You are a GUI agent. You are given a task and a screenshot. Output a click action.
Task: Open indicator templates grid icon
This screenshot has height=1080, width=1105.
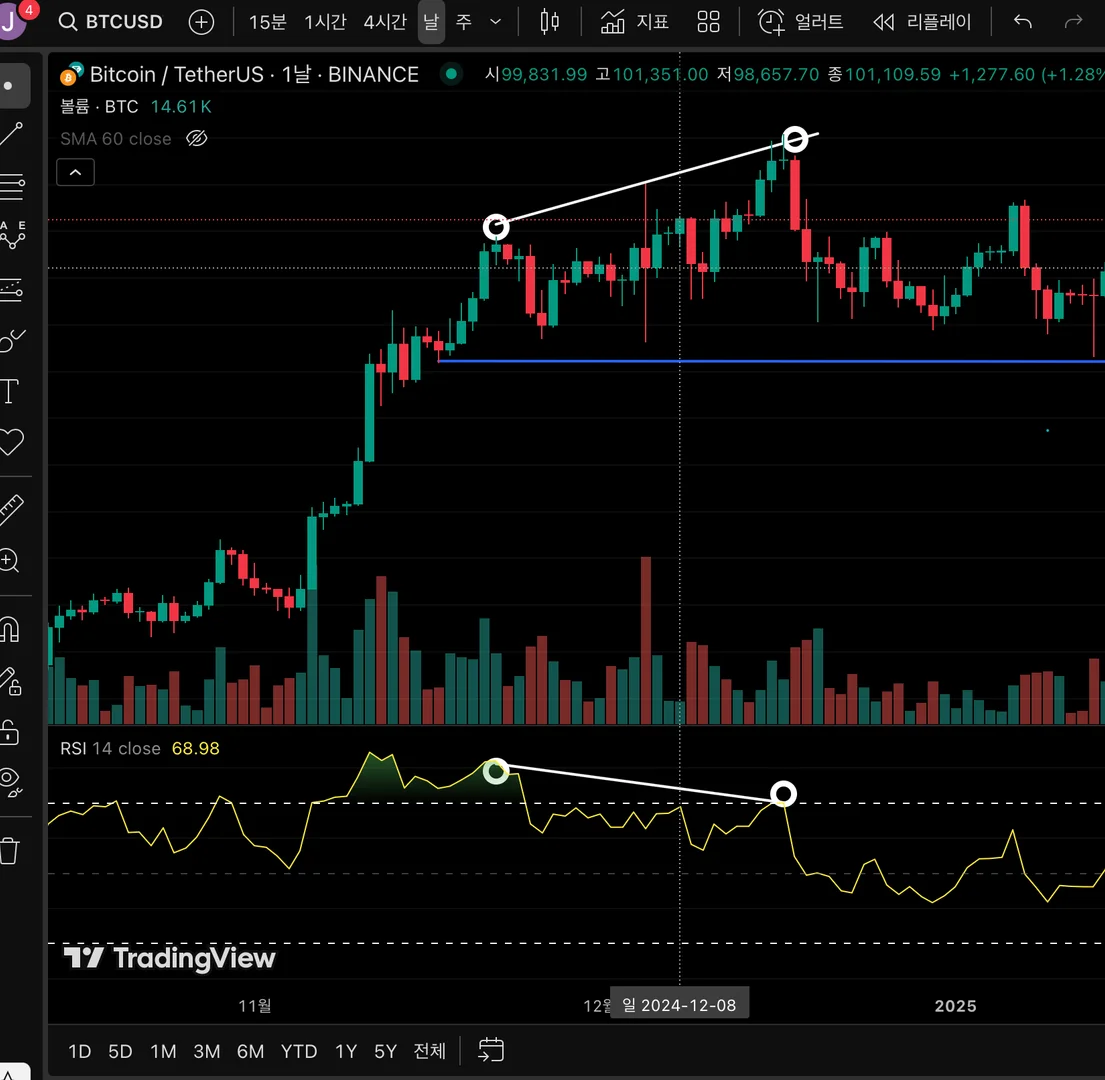click(x=708, y=22)
